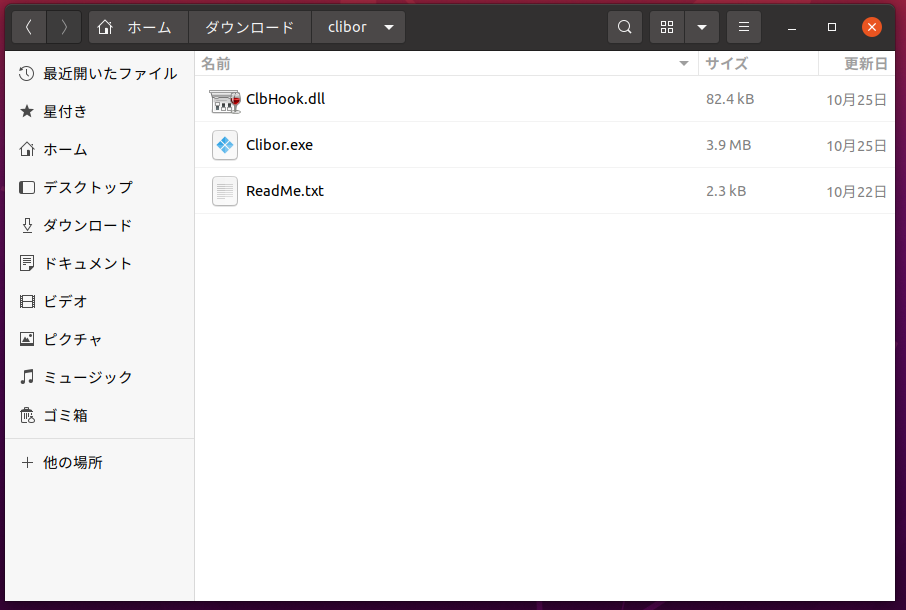Image resolution: width=906 pixels, height=610 pixels.
Task: Switch to icon grid view
Action: 667,27
